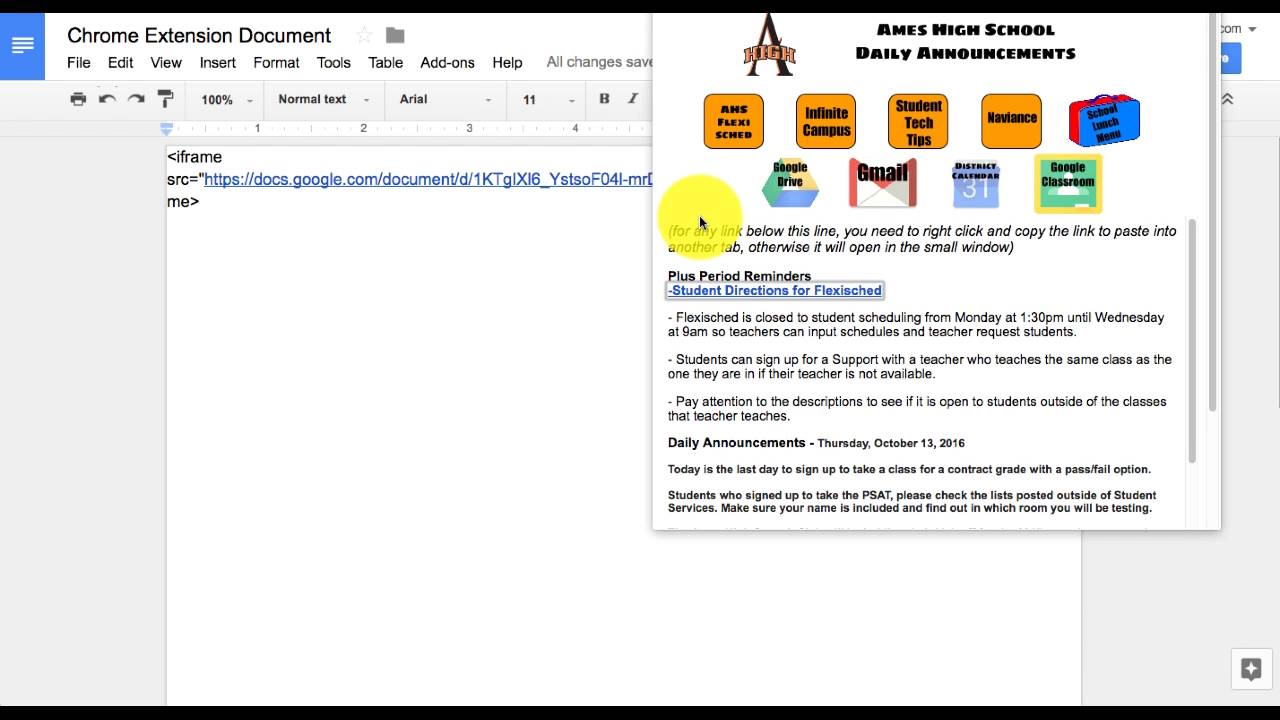
Task: Open the Format menu
Action: pos(276,62)
